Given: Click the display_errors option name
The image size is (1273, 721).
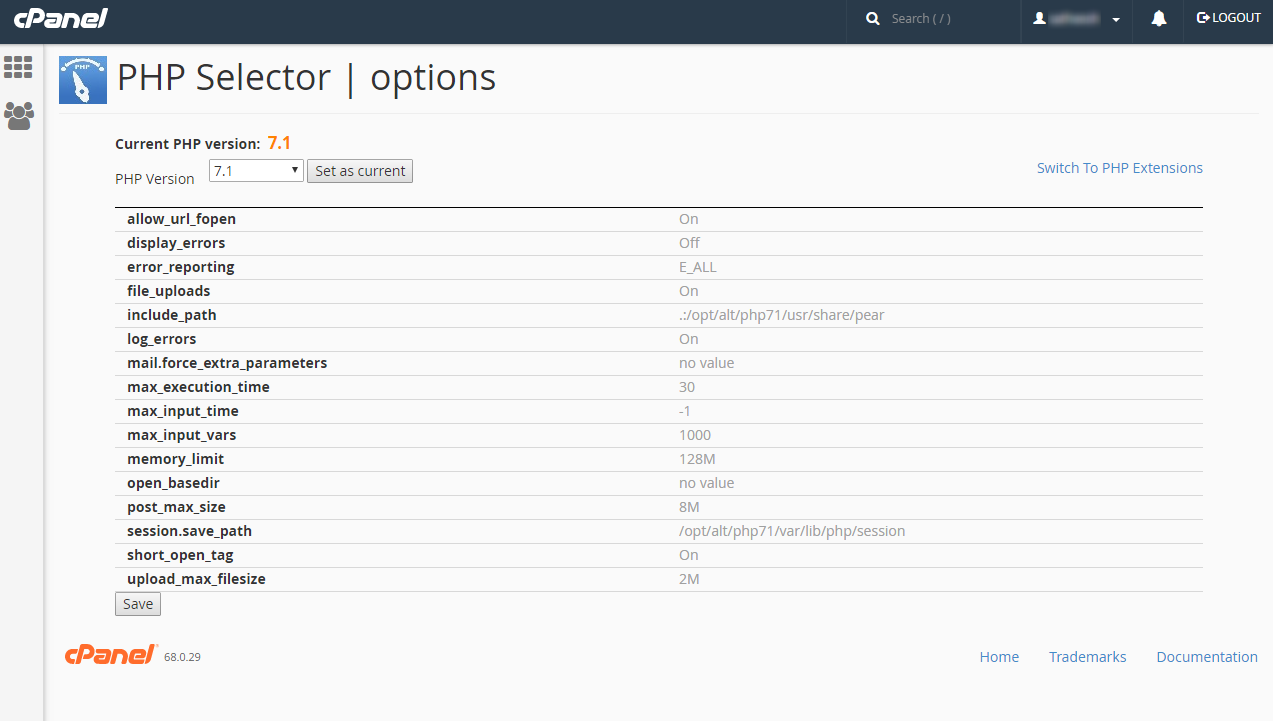Looking at the screenshot, I should tap(176, 243).
